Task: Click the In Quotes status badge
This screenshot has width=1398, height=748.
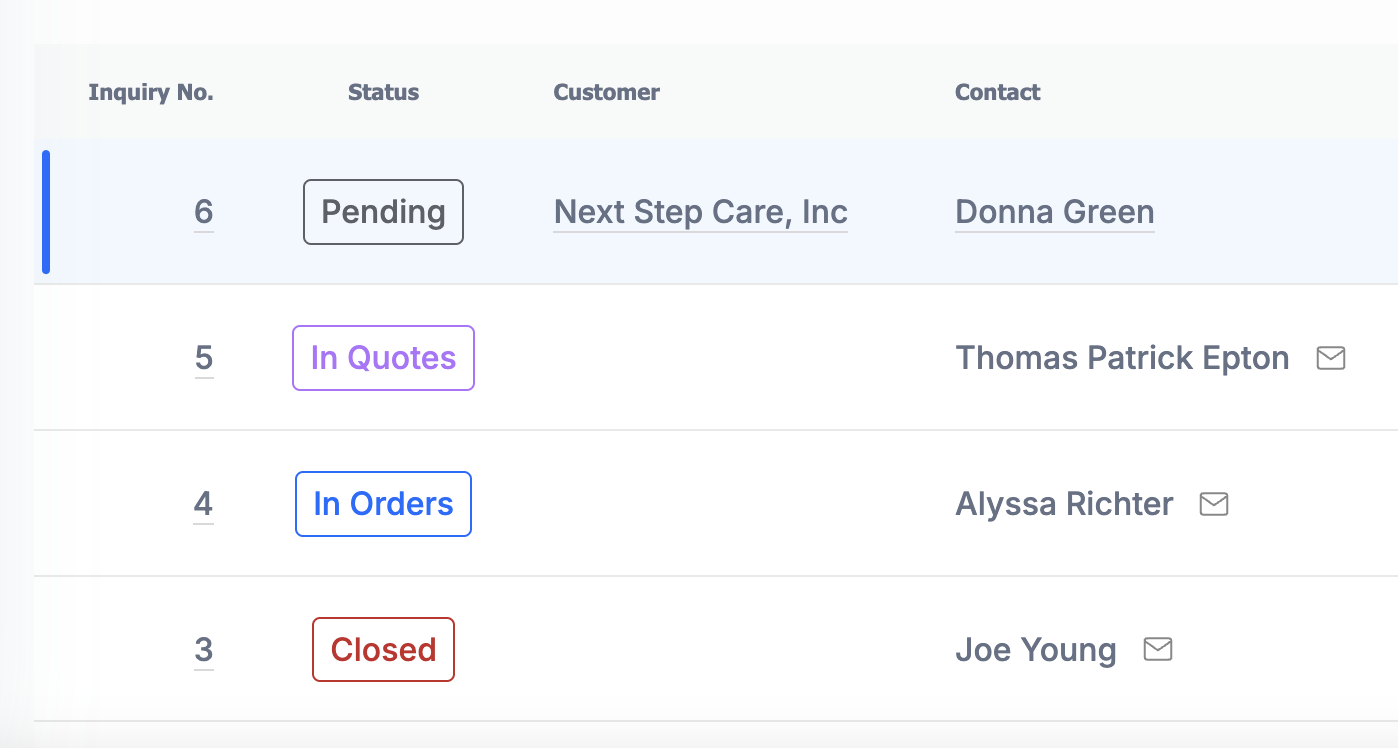Action: pos(383,358)
